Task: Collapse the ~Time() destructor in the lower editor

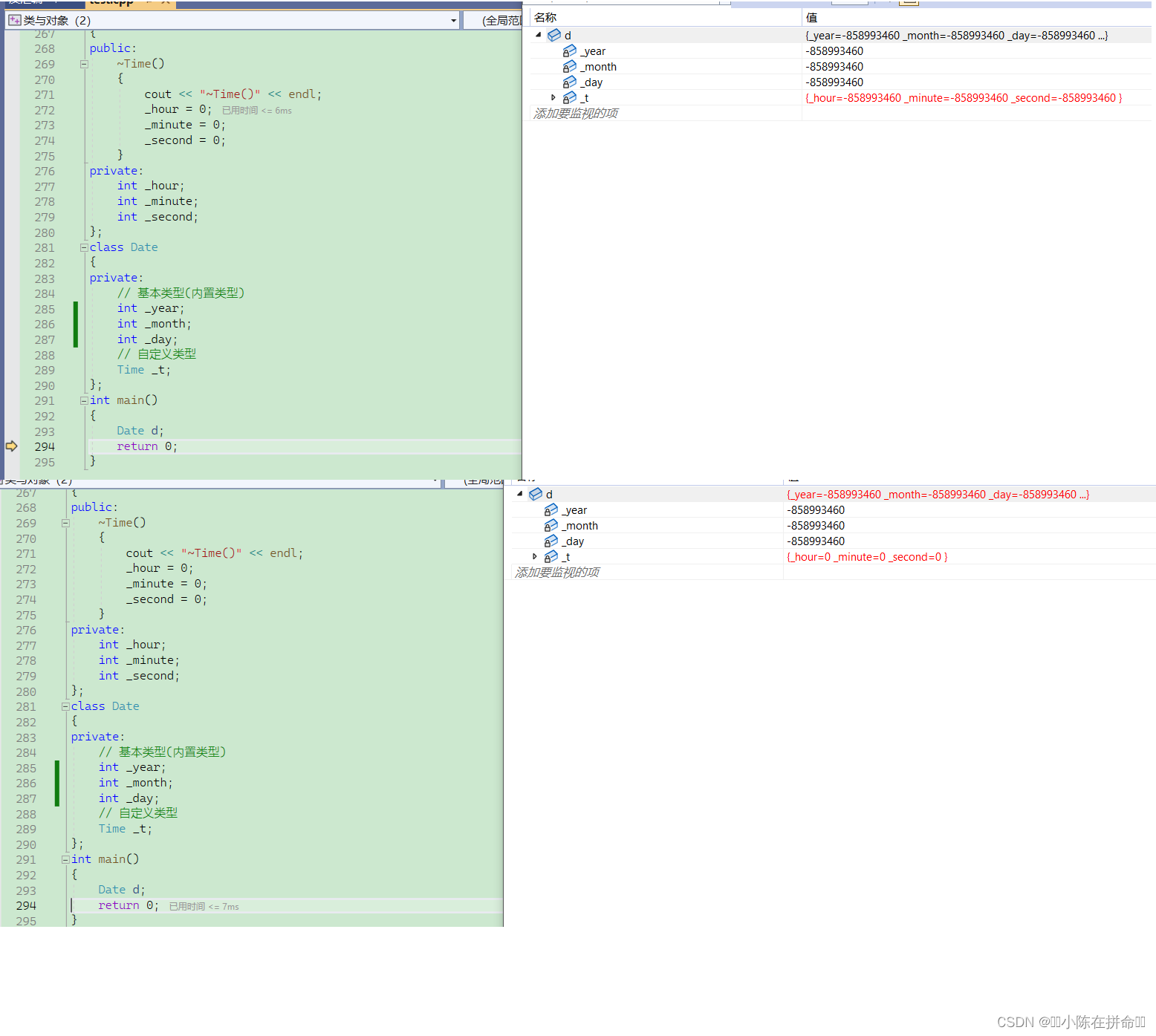Action: (x=65, y=523)
